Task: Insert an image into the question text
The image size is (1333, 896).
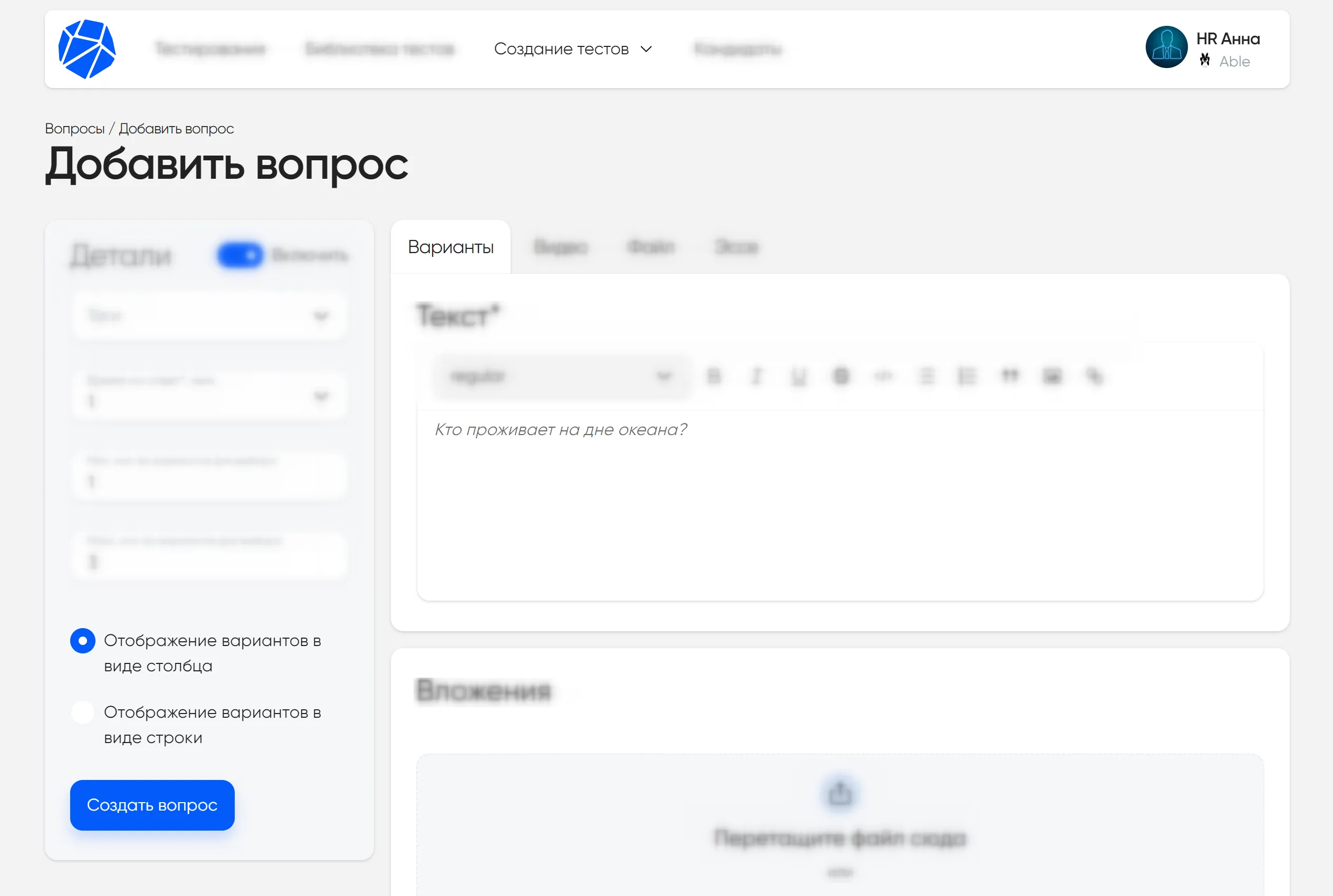Action: (x=1052, y=376)
